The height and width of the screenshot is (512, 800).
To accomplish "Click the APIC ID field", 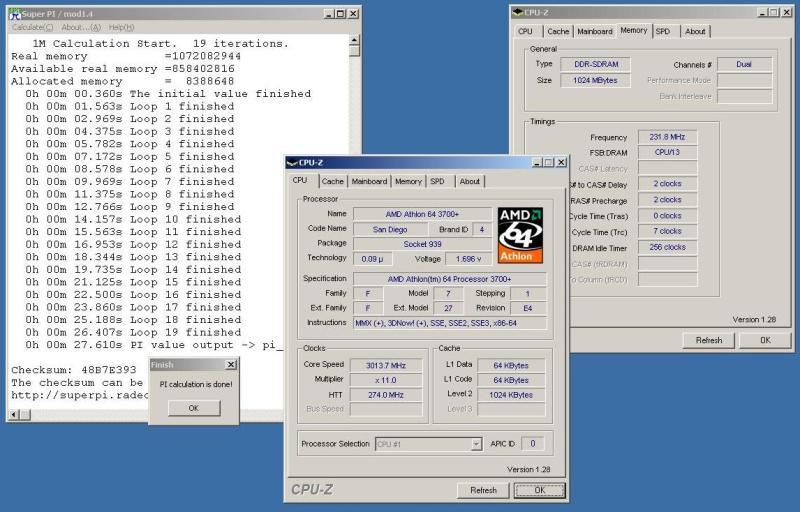I will [533, 444].
